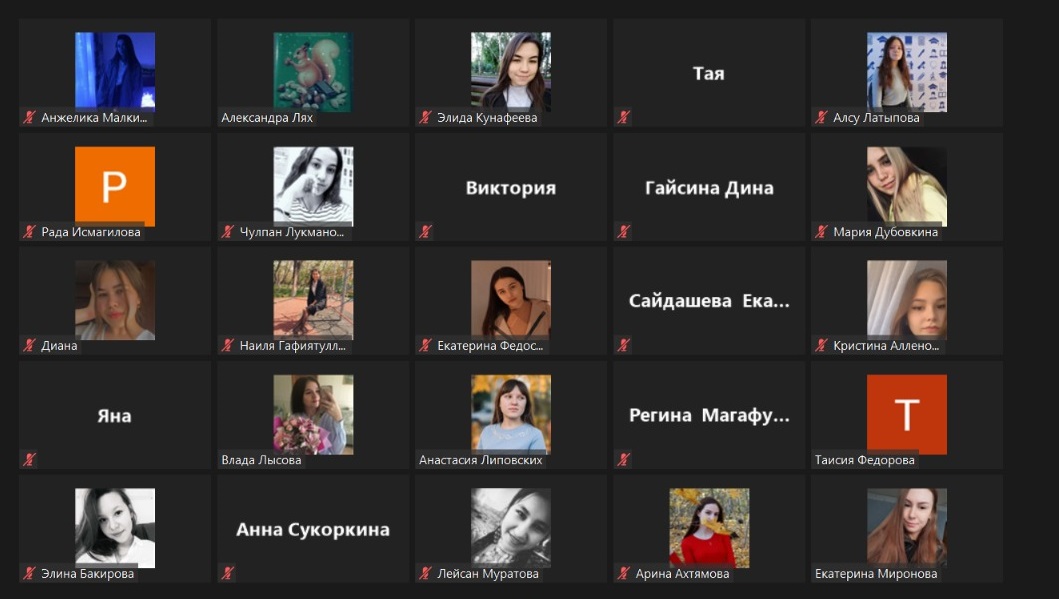Click muted mic icon on Гайсина Дина tile
Screen dimensions: 1059x599
pyautogui.click(x=623, y=232)
